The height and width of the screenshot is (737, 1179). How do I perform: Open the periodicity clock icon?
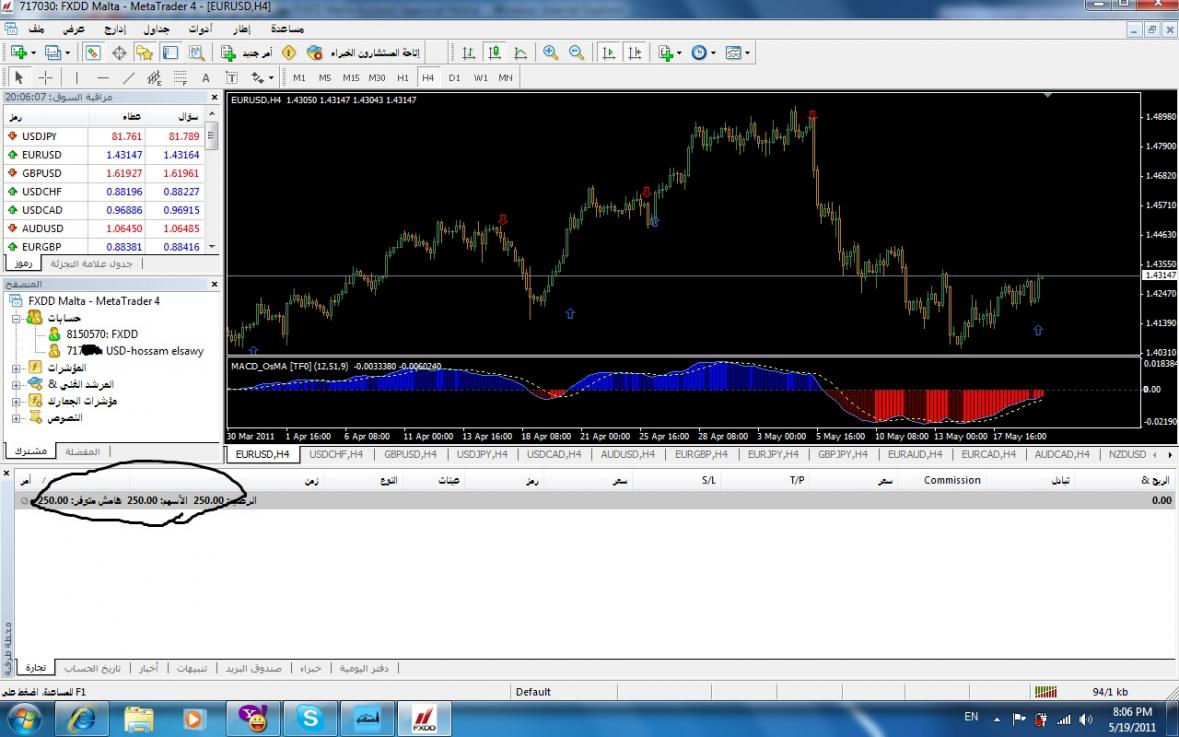tap(699, 53)
